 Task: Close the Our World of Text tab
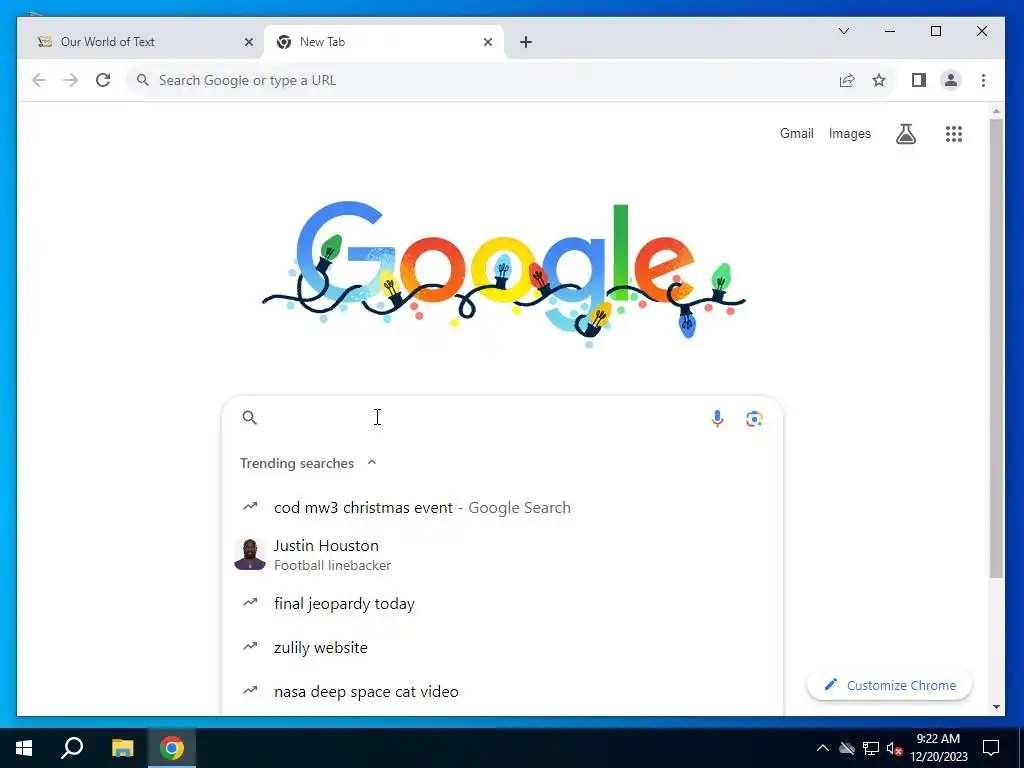249,42
